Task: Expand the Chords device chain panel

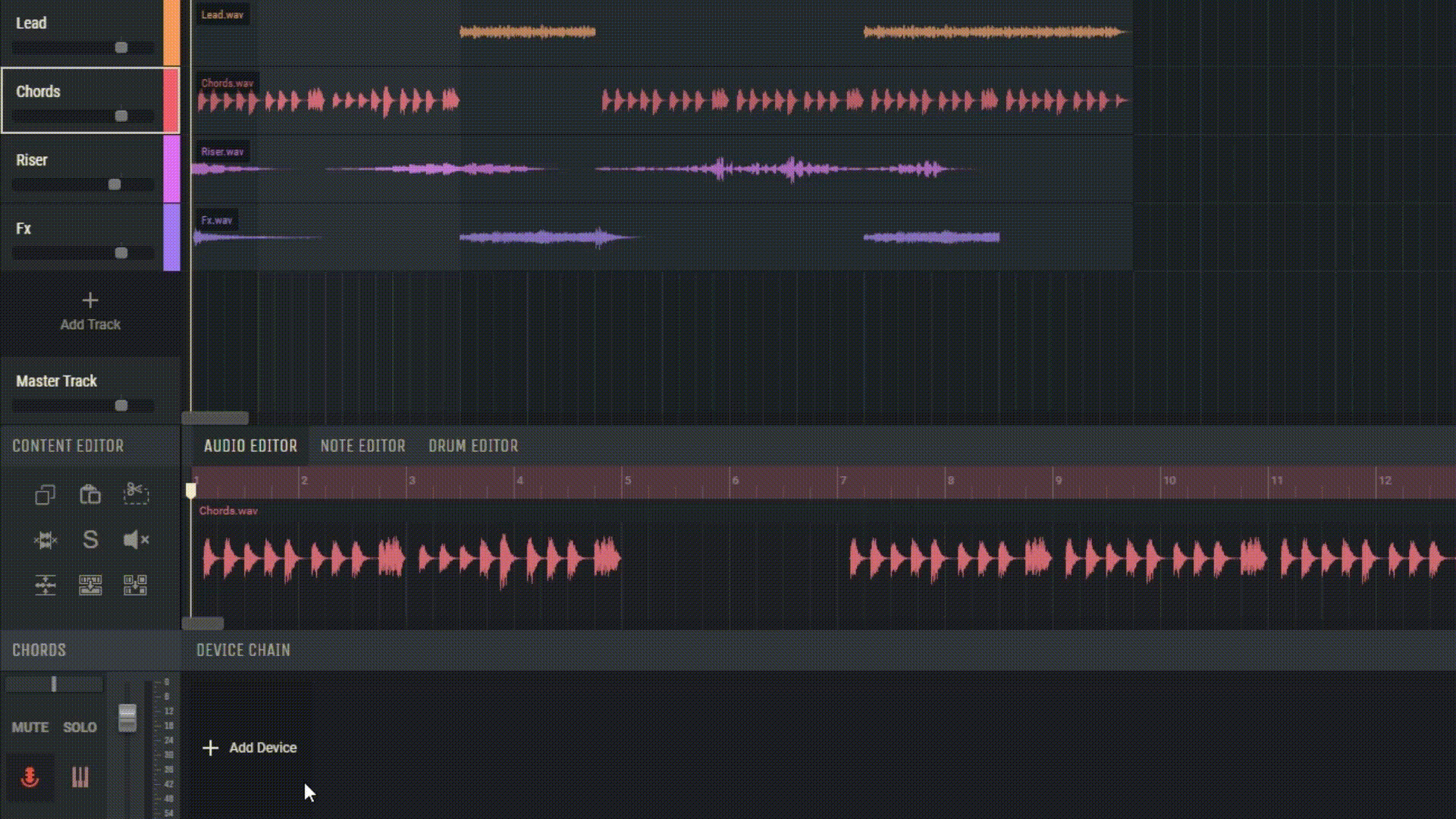Action: [x=243, y=650]
